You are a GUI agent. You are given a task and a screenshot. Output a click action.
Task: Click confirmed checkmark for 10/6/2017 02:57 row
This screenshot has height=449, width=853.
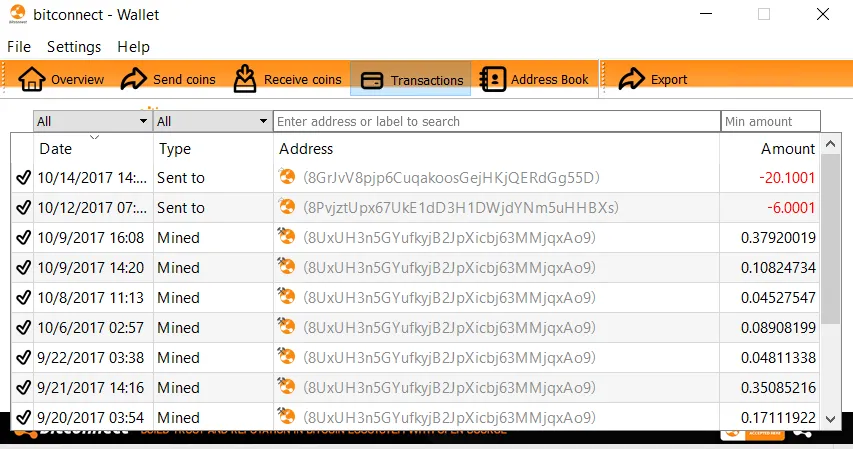coord(23,327)
